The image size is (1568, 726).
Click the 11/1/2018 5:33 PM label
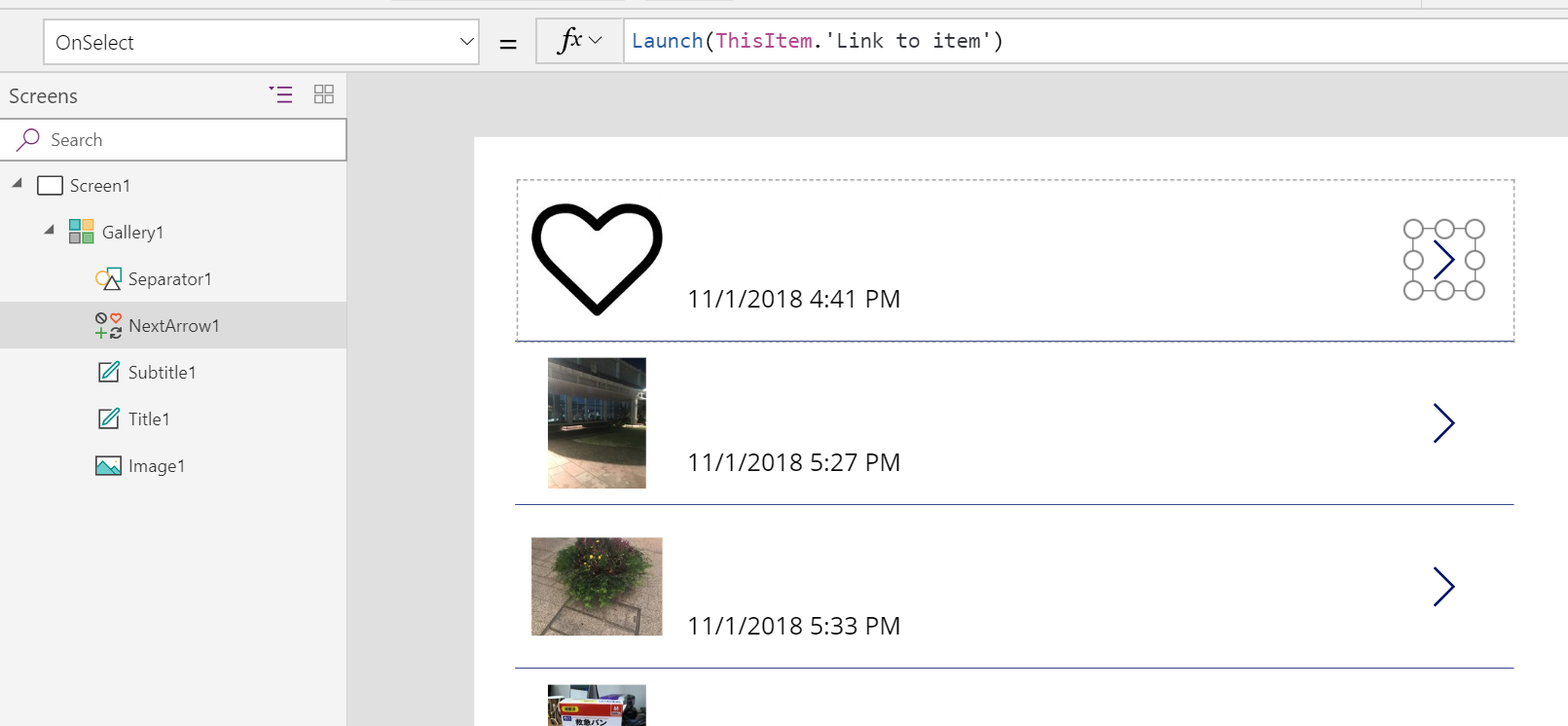tap(794, 626)
